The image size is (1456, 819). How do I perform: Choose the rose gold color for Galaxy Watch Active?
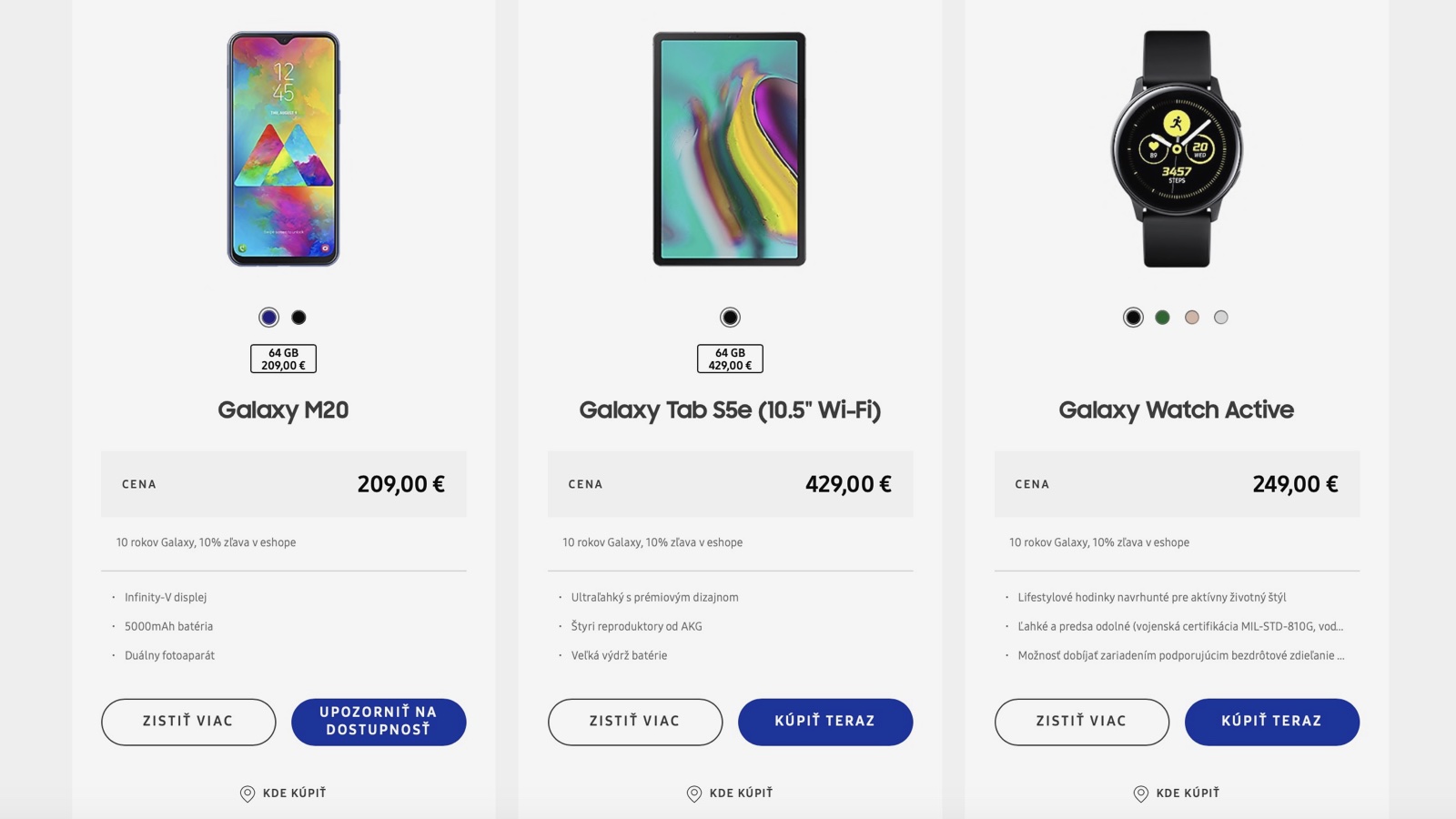click(1192, 317)
